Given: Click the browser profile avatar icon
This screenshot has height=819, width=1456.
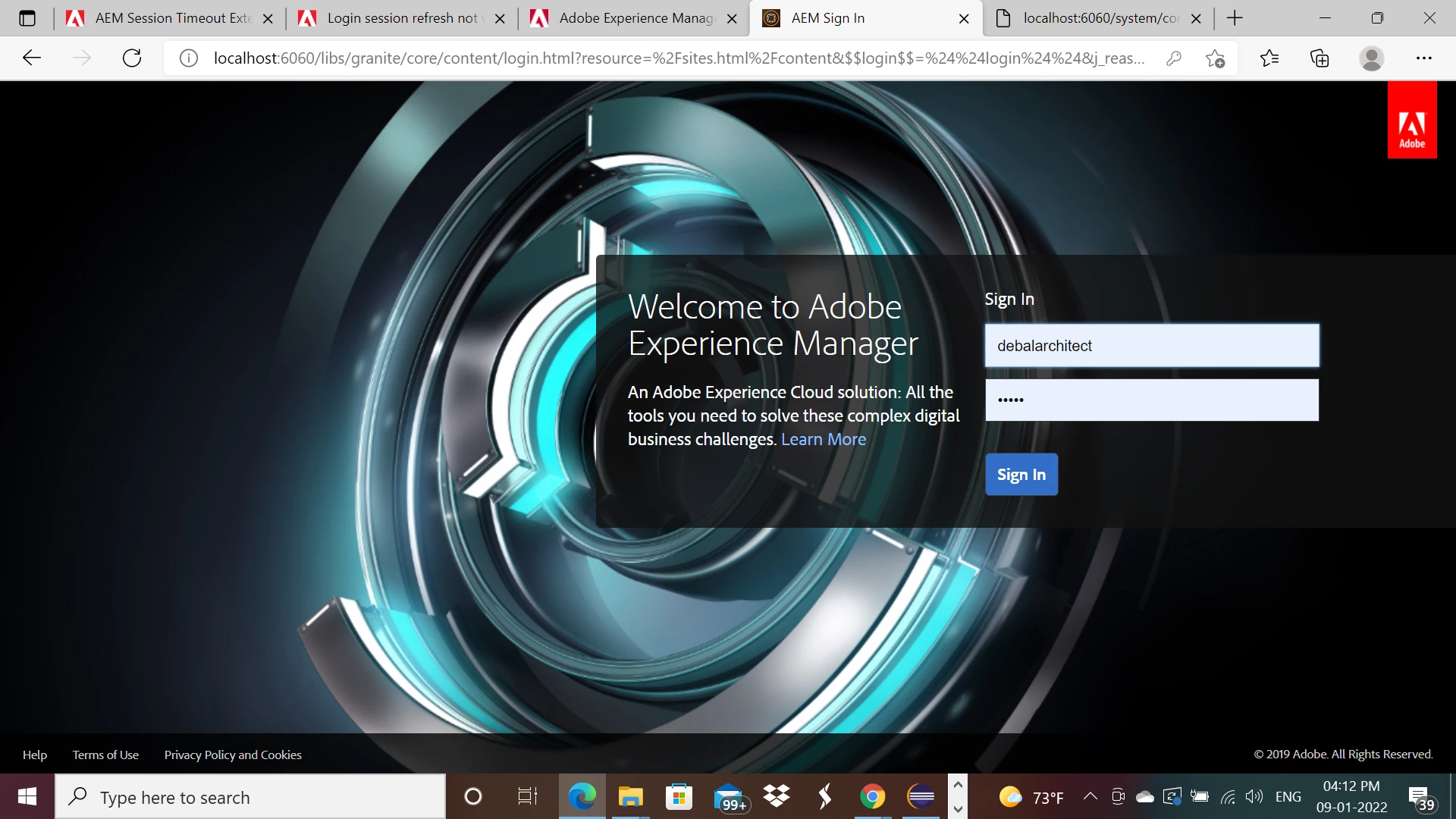Looking at the screenshot, I should 1371,58.
